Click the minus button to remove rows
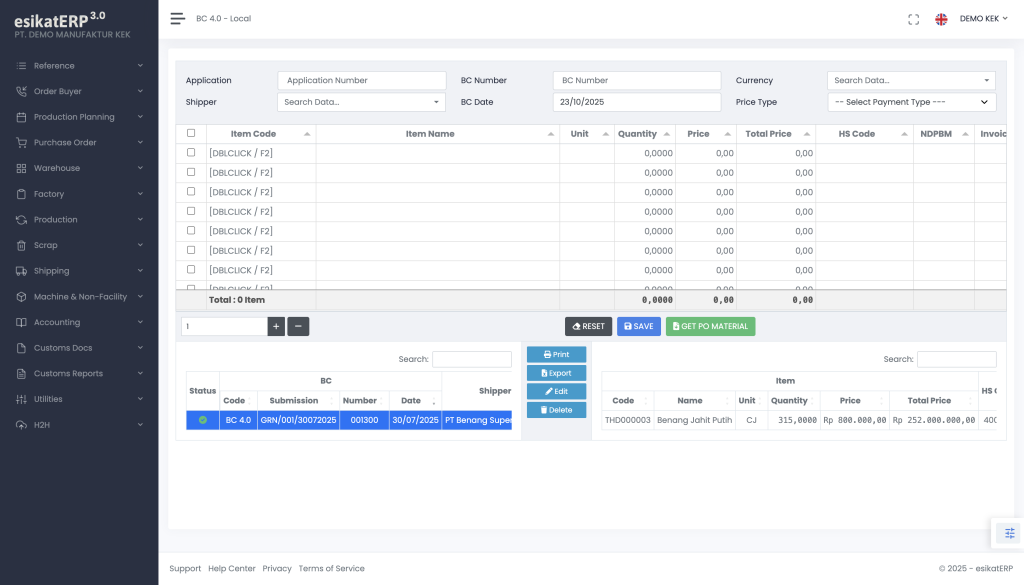The image size is (1024, 585). [x=298, y=326]
